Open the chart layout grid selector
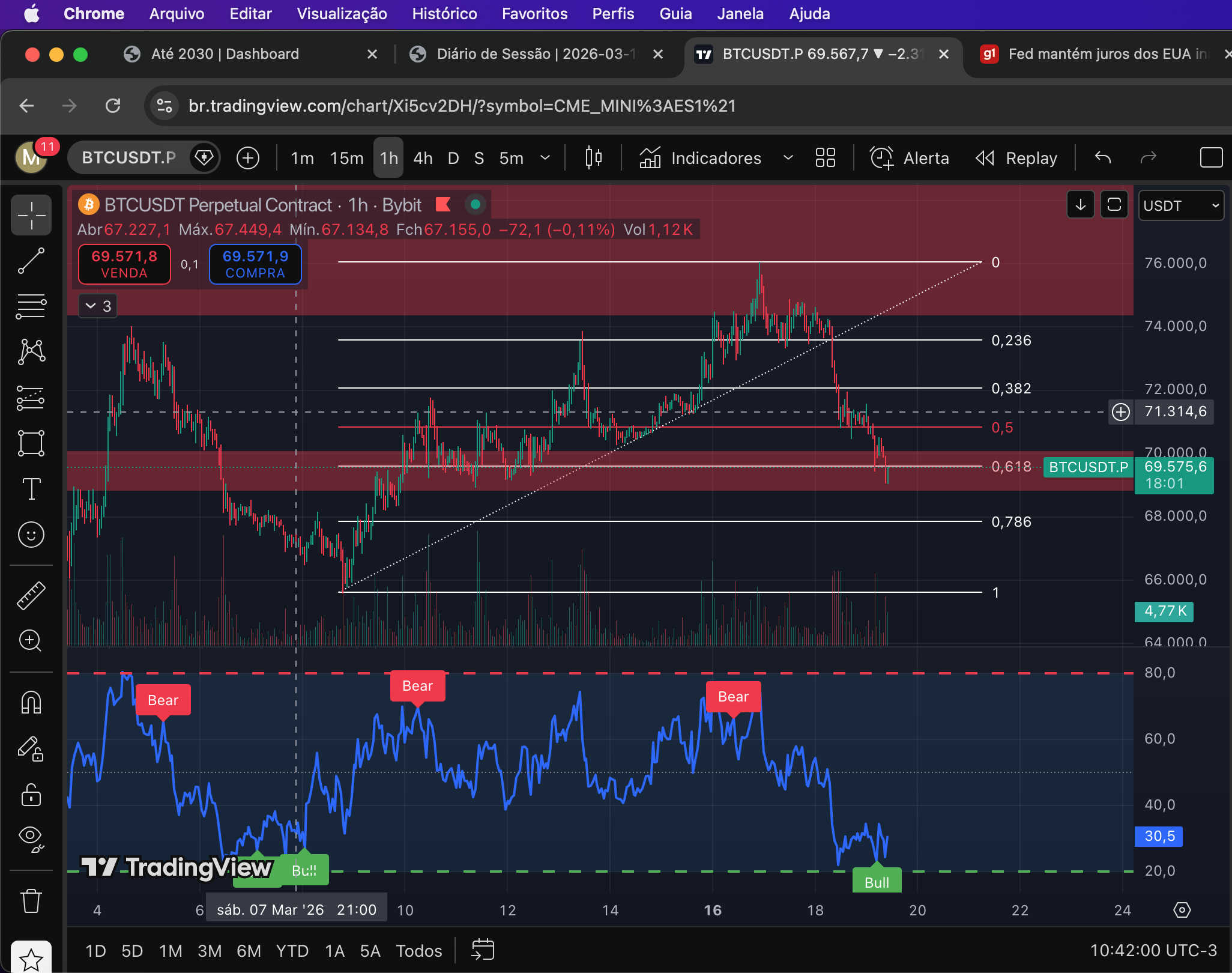The image size is (1232, 973). coord(825,158)
